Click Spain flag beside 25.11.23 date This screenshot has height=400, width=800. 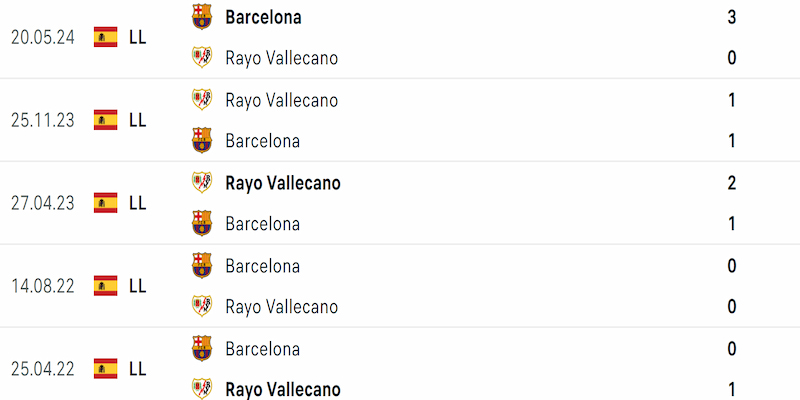click(106, 120)
